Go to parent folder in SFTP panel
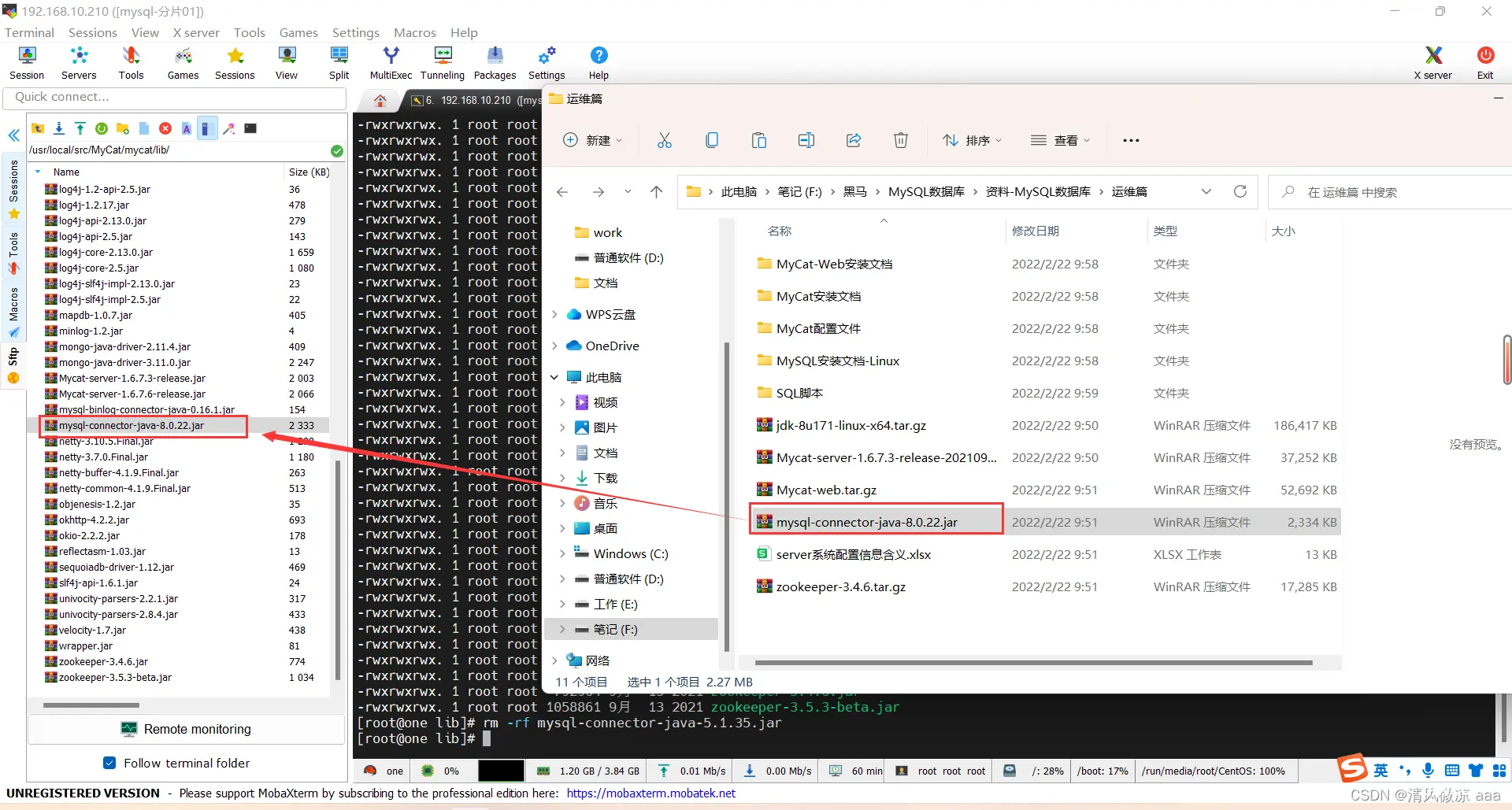Screen dimensions: 1512x810 click(x=38, y=128)
